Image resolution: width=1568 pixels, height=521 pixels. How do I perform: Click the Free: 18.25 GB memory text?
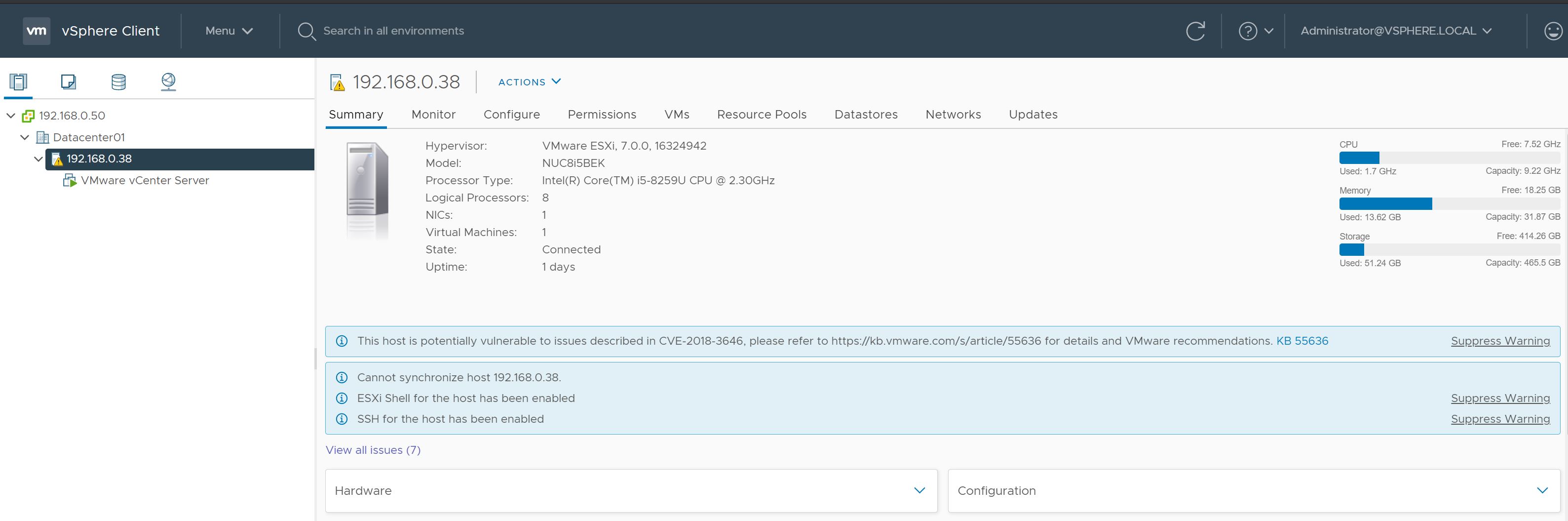coord(1530,190)
